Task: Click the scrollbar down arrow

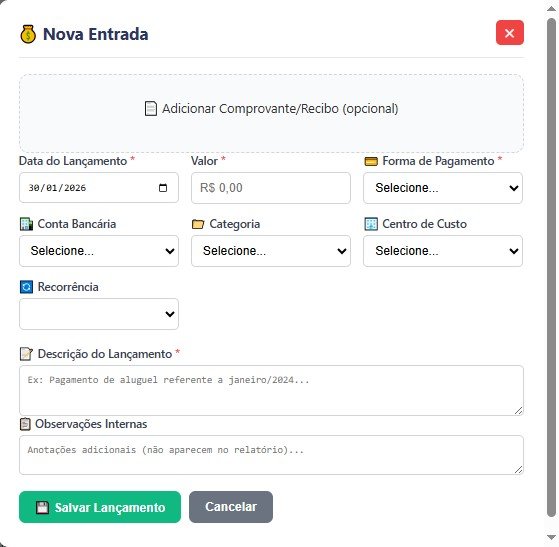Action: pos(551,538)
